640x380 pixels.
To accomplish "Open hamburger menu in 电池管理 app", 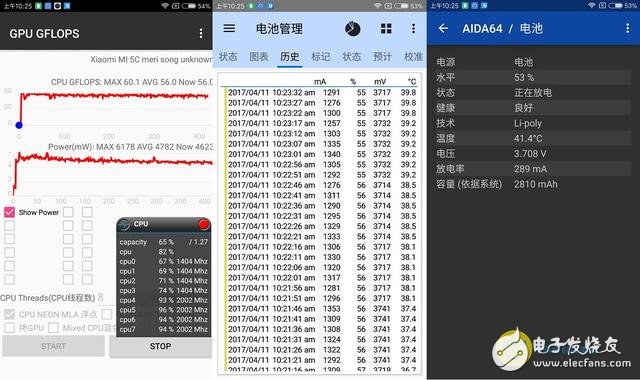I will 229,28.
